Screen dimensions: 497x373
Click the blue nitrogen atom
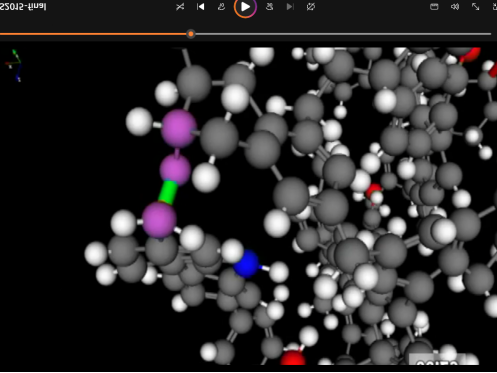click(246, 264)
